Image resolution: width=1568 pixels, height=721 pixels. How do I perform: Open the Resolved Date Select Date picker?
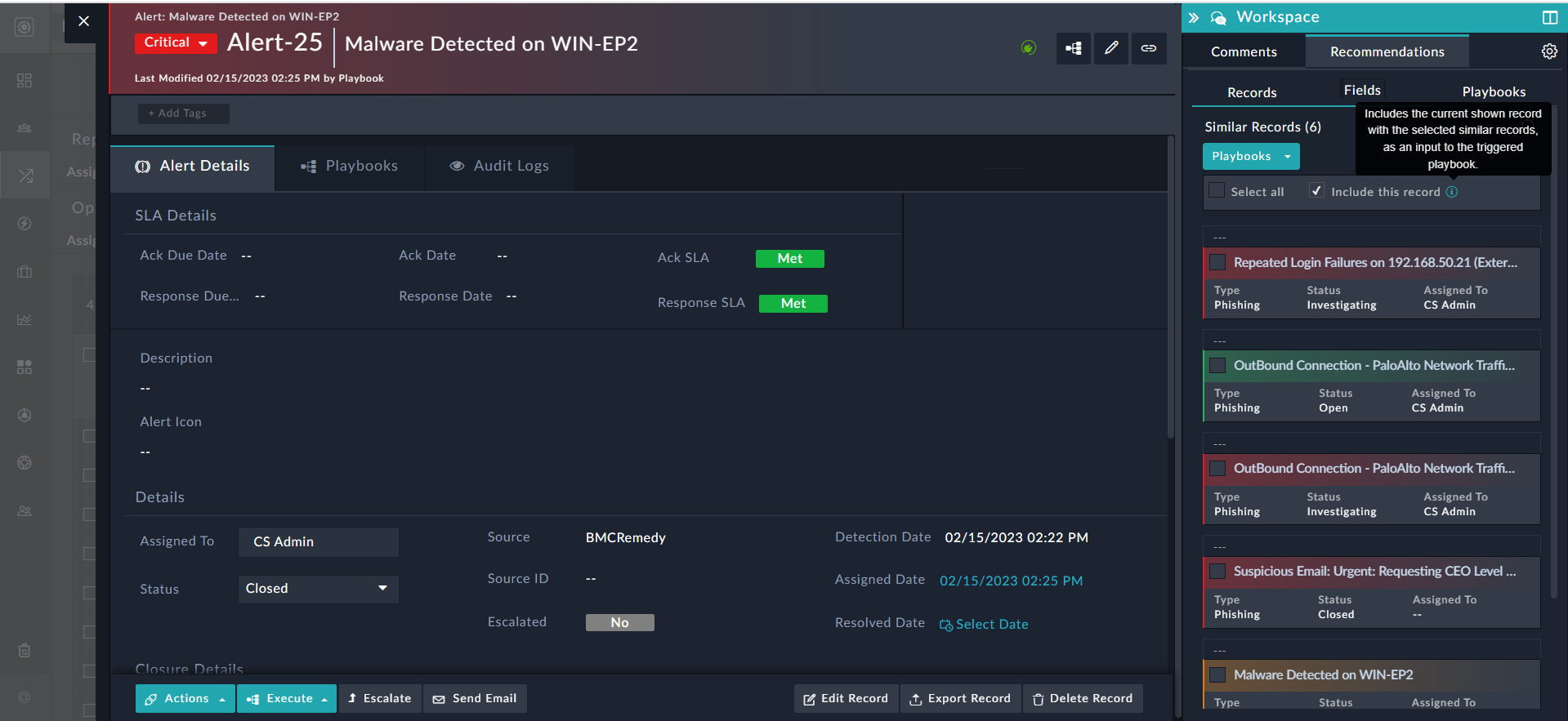984,625
